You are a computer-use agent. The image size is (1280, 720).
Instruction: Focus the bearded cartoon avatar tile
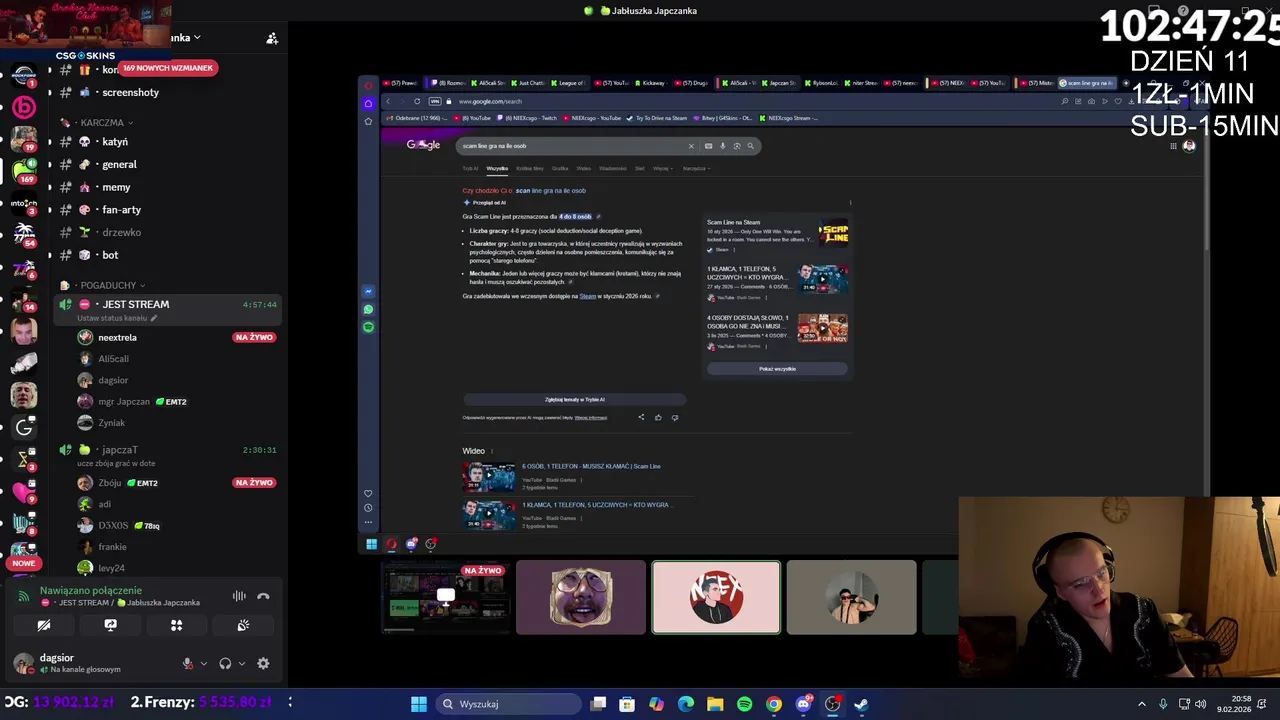point(581,597)
